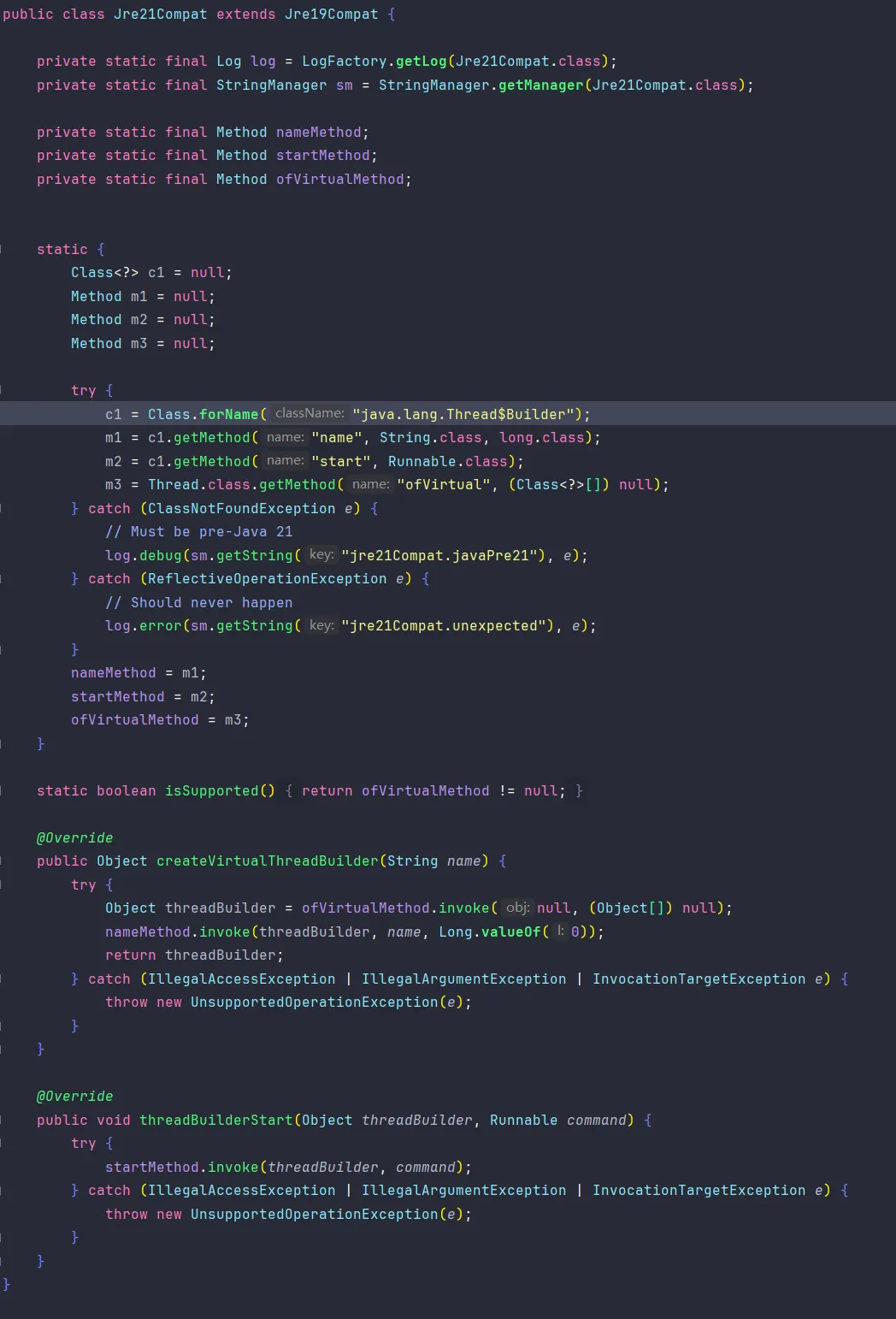This screenshot has width=896, height=1319.
Task: Click nameMethod in its field declaration line
Action: (x=319, y=133)
